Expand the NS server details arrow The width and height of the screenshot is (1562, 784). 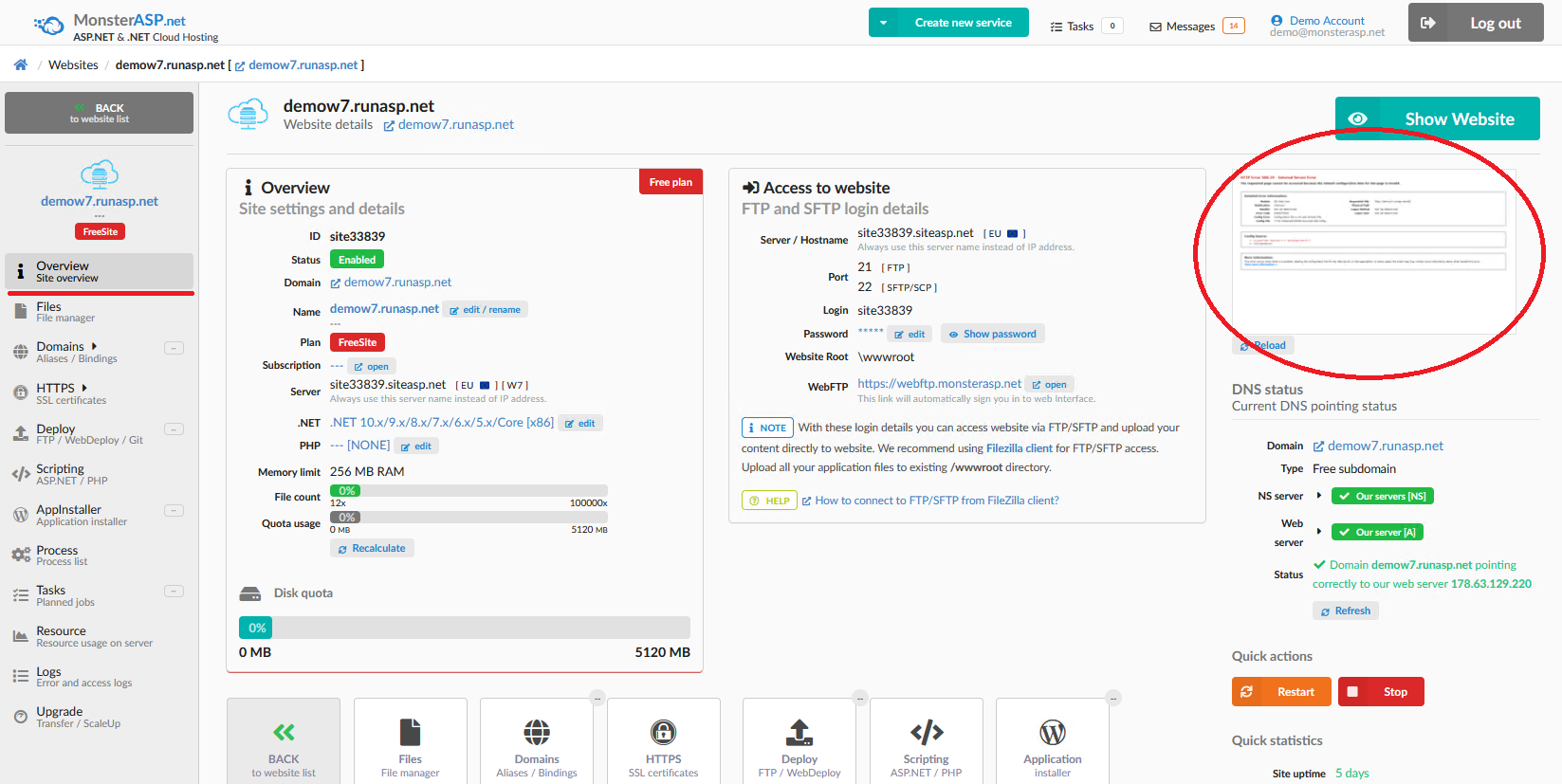click(x=1318, y=496)
